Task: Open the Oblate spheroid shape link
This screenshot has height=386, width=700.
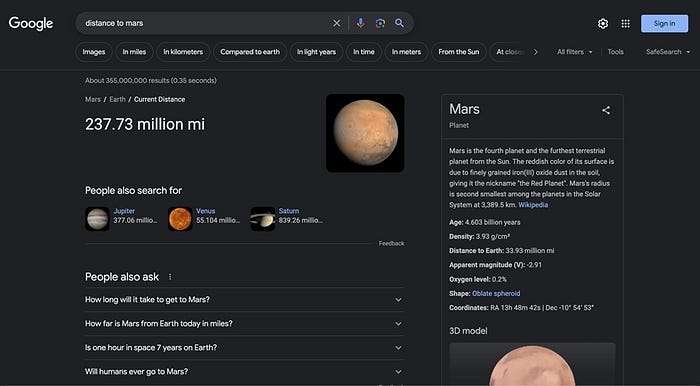Action: click(x=496, y=294)
